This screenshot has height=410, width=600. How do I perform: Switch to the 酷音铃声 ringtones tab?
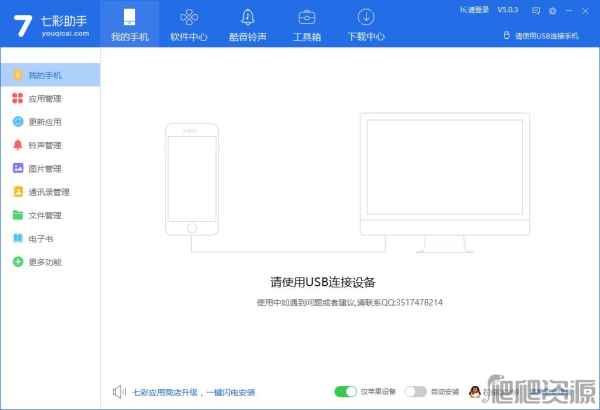(248, 24)
